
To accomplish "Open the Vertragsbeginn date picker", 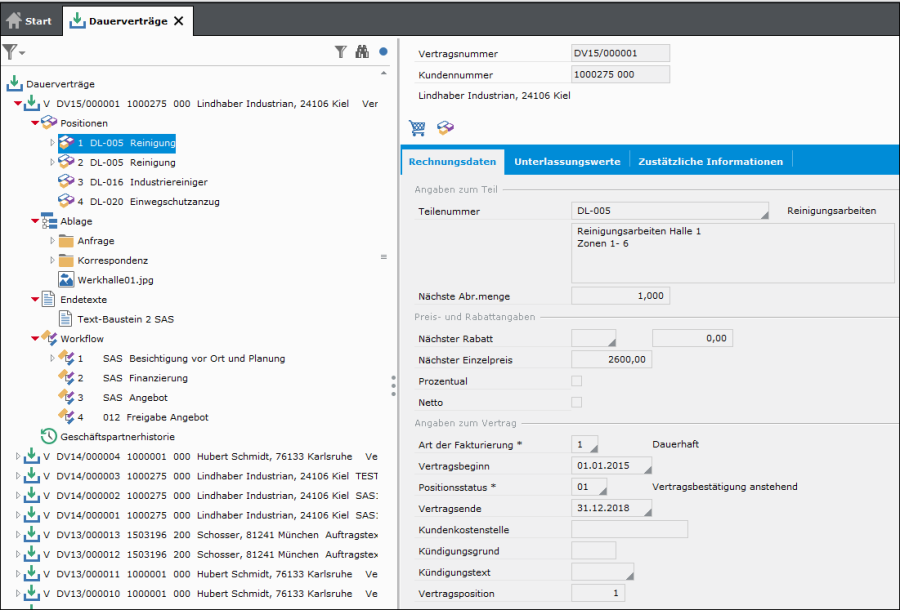I will point(647,469).
